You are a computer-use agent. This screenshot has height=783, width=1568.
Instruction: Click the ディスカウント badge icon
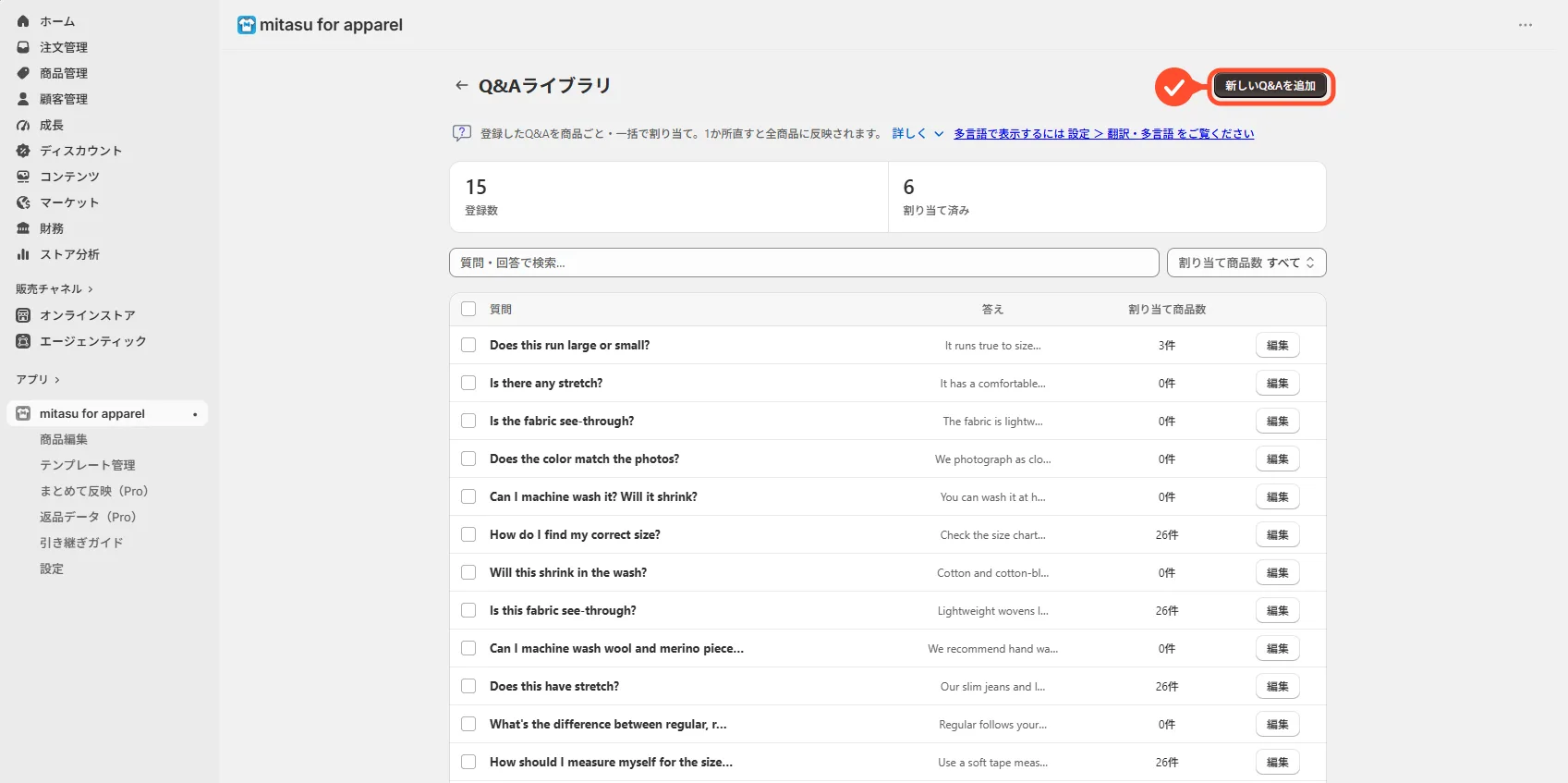coord(23,151)
